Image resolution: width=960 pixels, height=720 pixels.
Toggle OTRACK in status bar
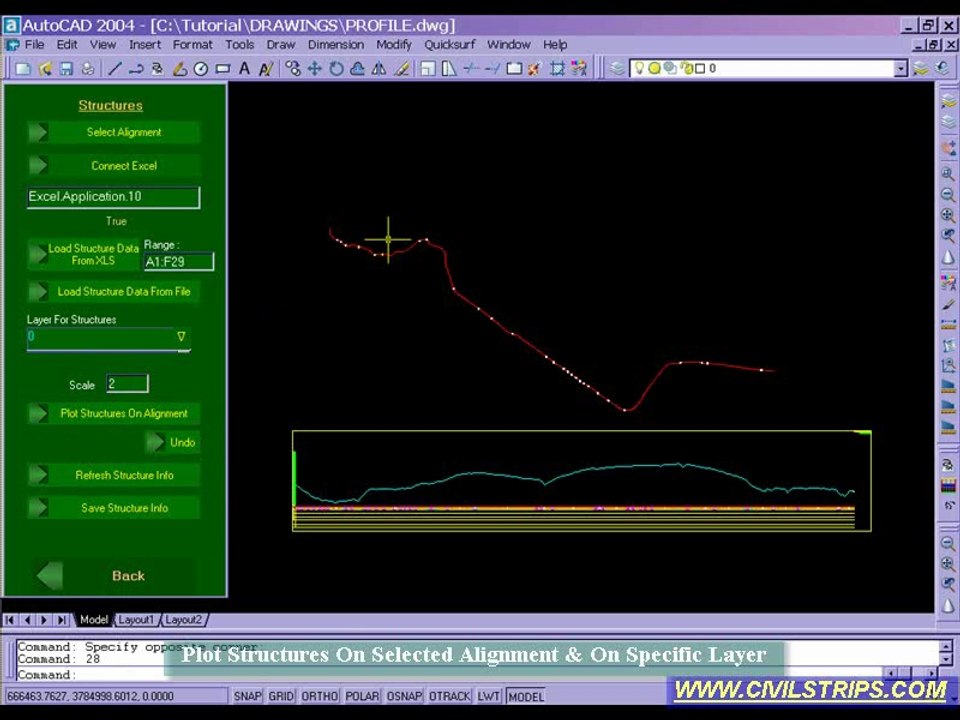pos(449,696)
